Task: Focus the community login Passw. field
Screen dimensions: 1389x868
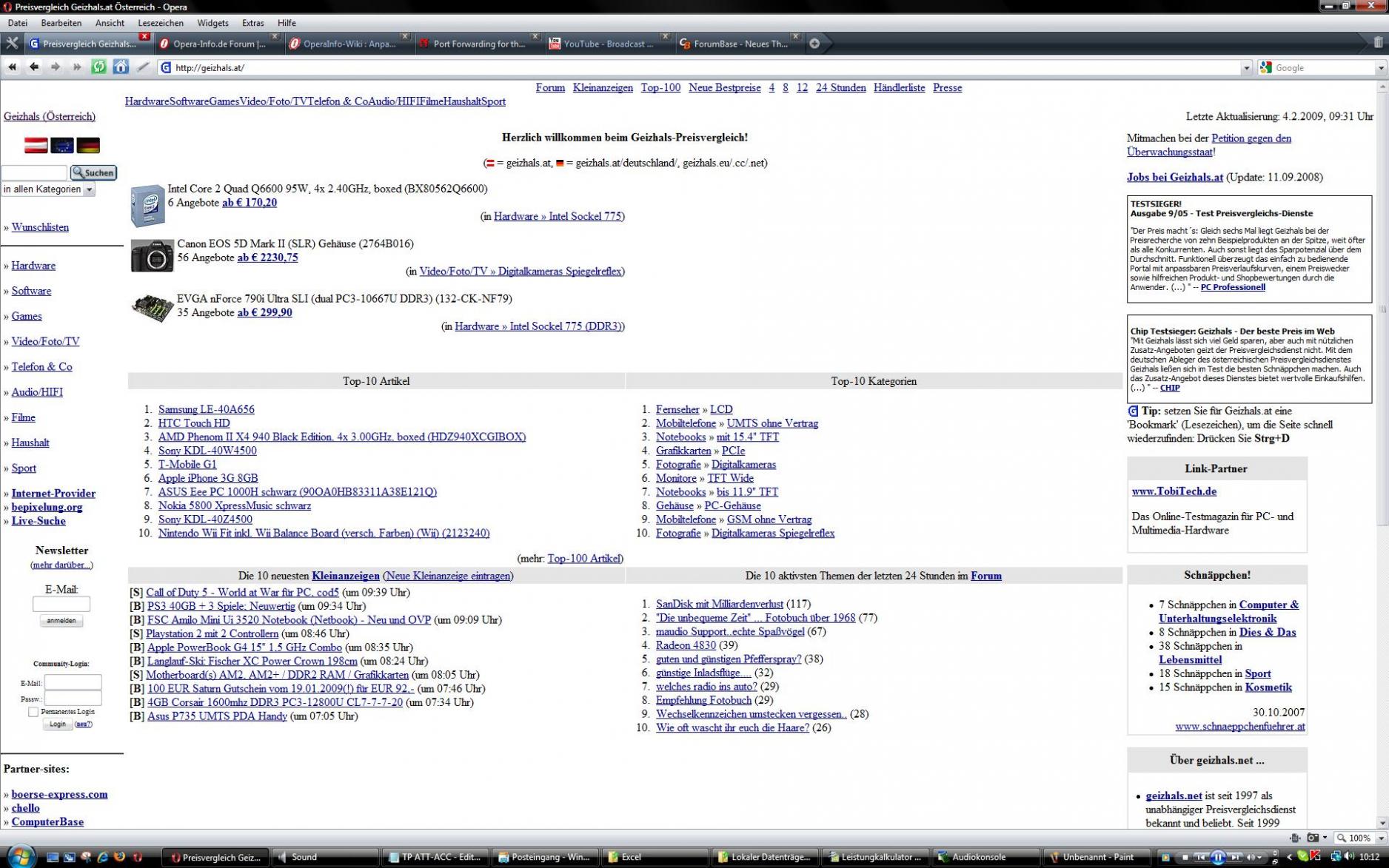Action: (73, 698)
